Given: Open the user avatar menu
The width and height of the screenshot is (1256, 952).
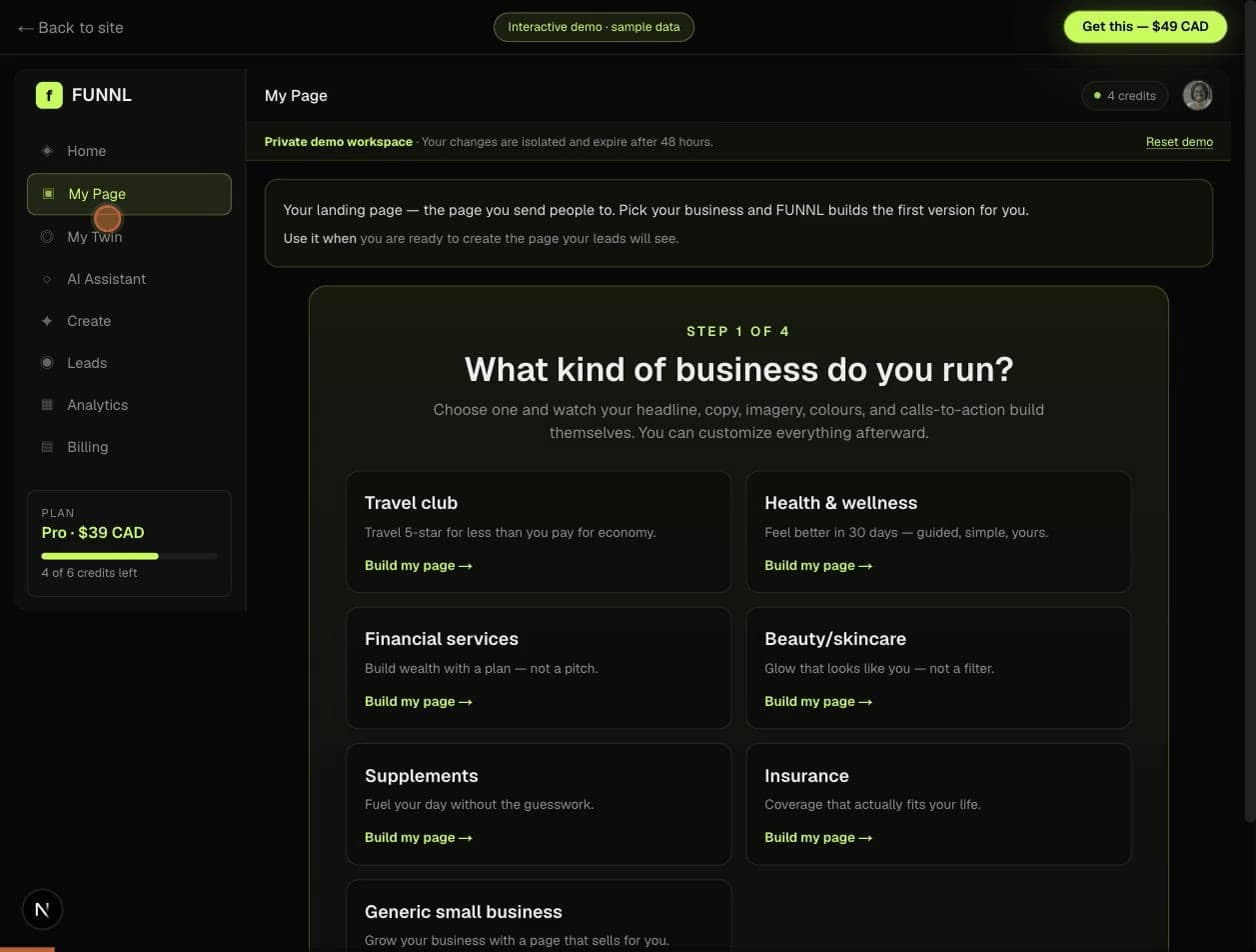Looking at the screenshot, I should (1197, 95).
